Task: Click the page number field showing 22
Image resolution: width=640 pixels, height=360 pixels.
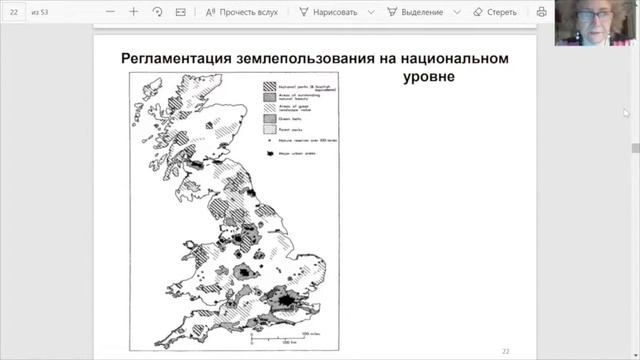Action: pyautogui.click(x=14, y=12)
